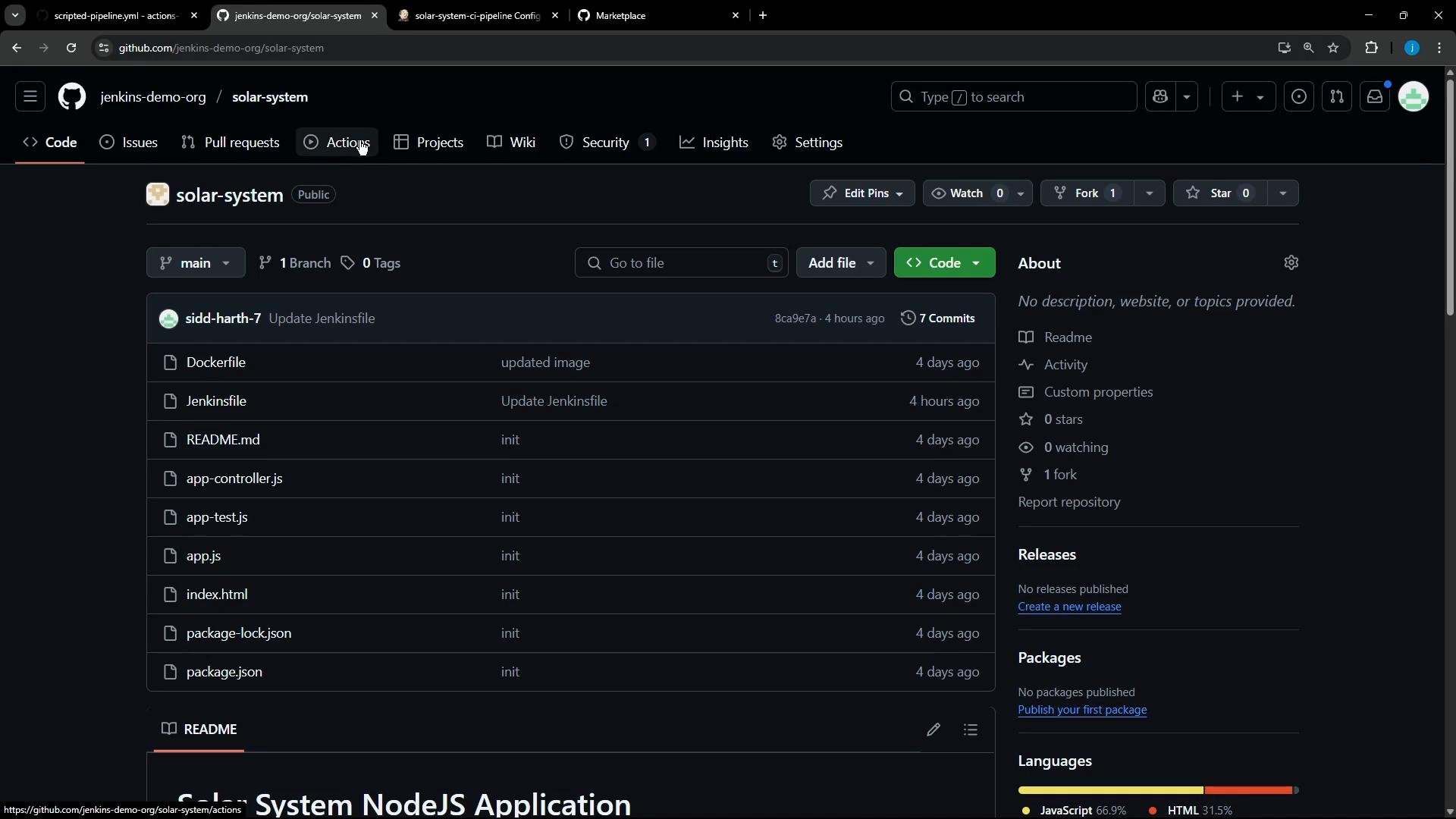
Task: View the 1 Branch link
Action: (x=295, y=263)
